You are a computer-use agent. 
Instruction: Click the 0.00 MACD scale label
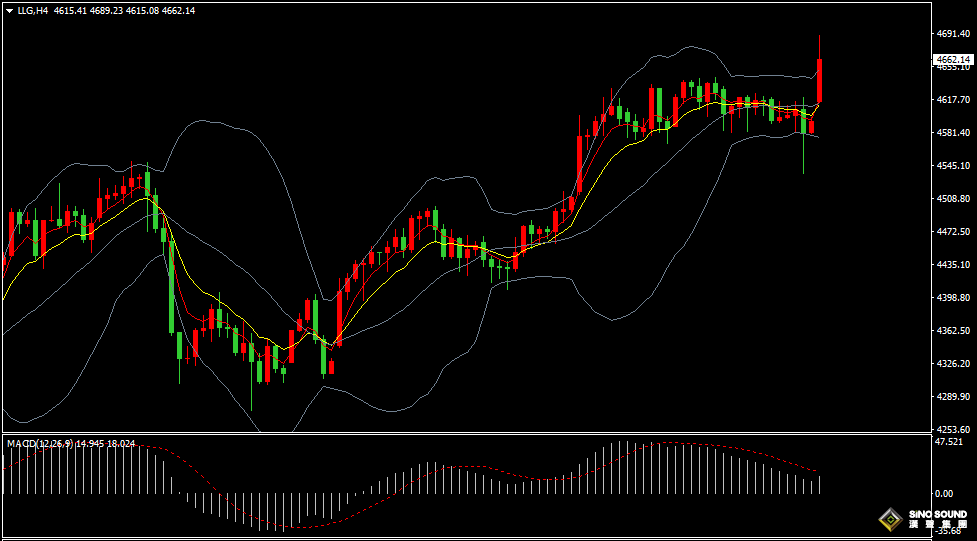coord(943,493)
